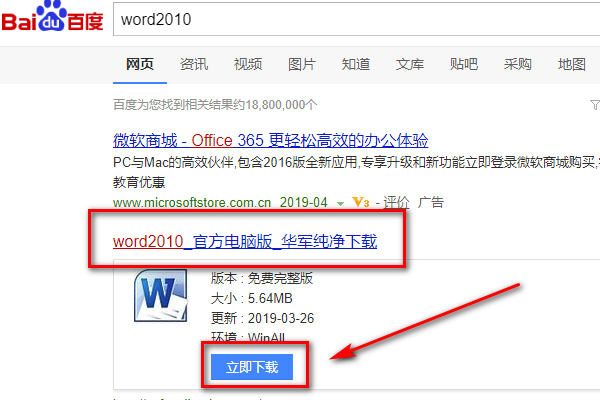
Task: Go to the 图片 tab
Action: (x=302, y=64)
